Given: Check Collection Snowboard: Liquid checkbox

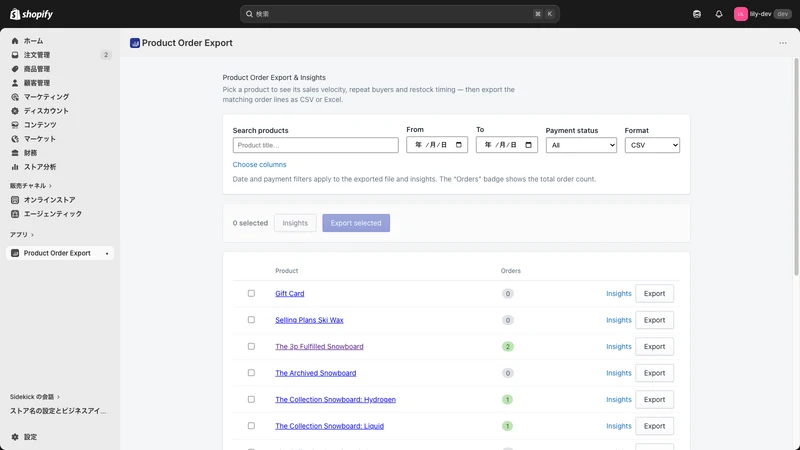Looking at the screenshot, I should 251,426.
